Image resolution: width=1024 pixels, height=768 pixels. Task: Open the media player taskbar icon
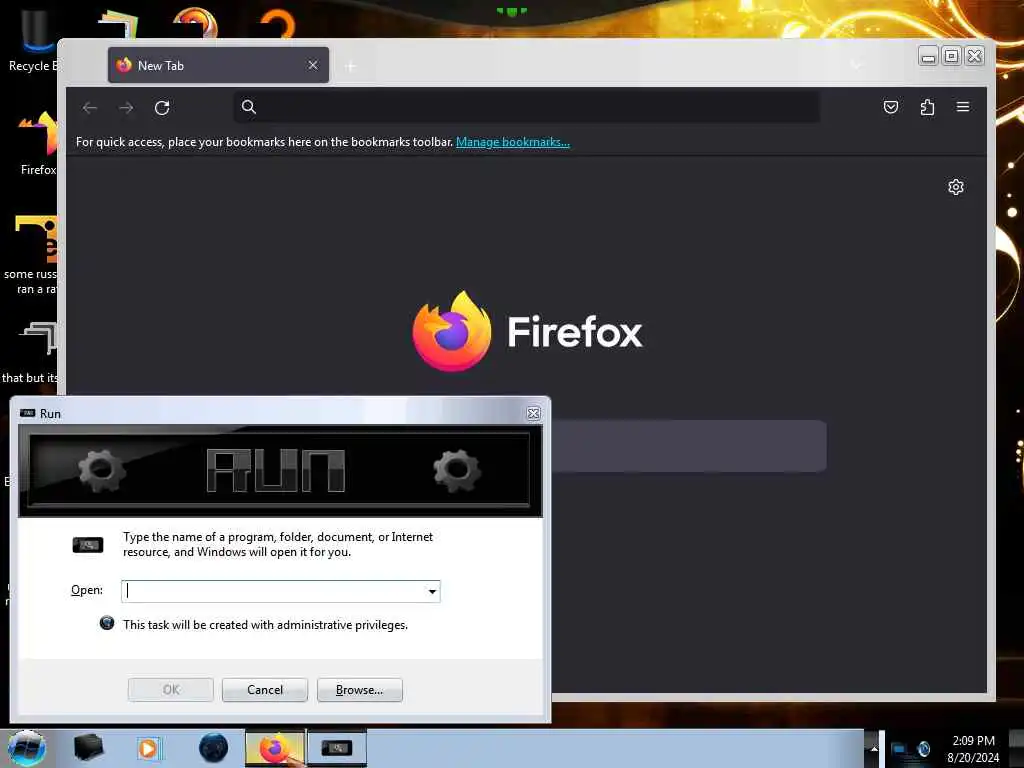pyautogui.click(x=149, y=748)
